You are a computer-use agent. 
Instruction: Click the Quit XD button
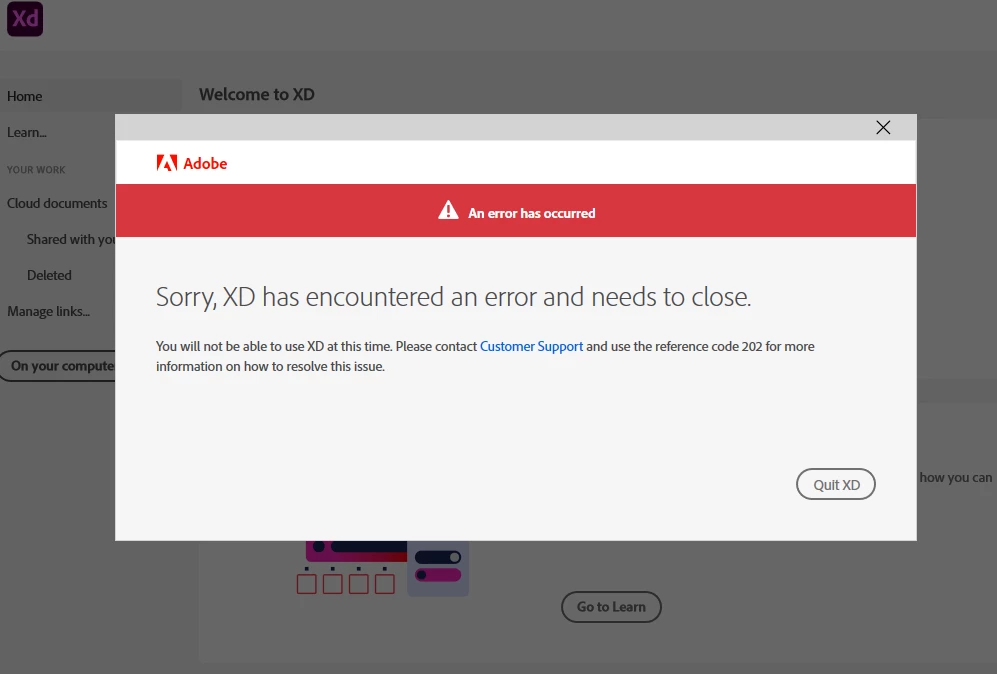(x=835, y=485)
